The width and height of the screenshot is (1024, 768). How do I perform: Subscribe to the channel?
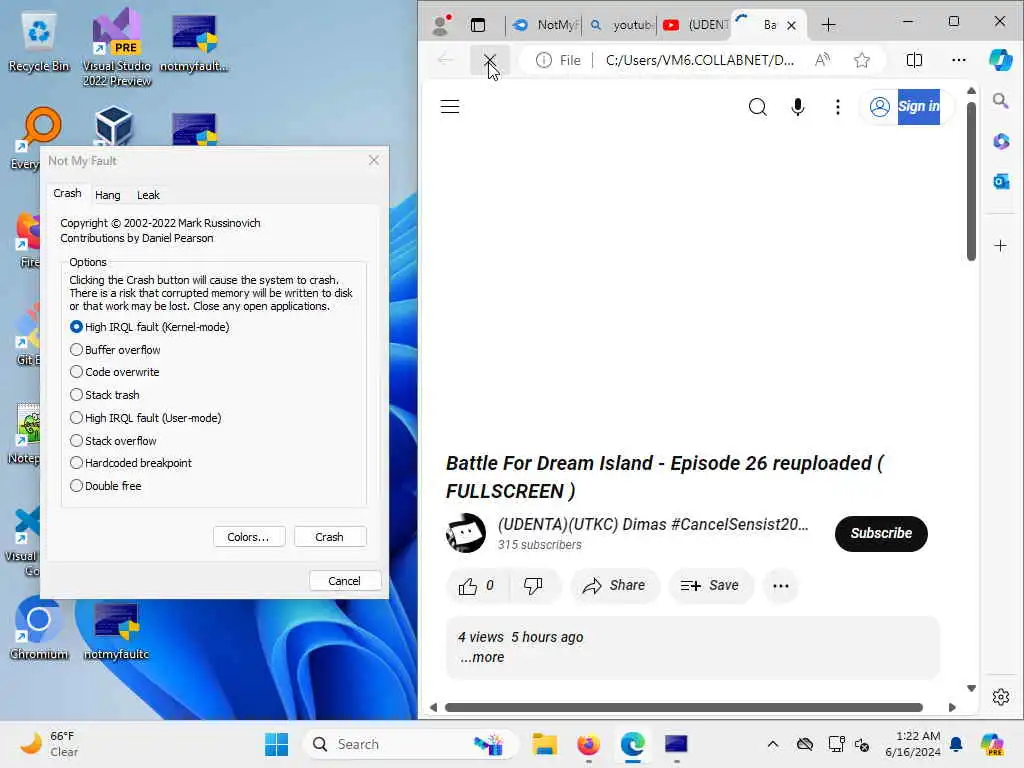[881, 534]
